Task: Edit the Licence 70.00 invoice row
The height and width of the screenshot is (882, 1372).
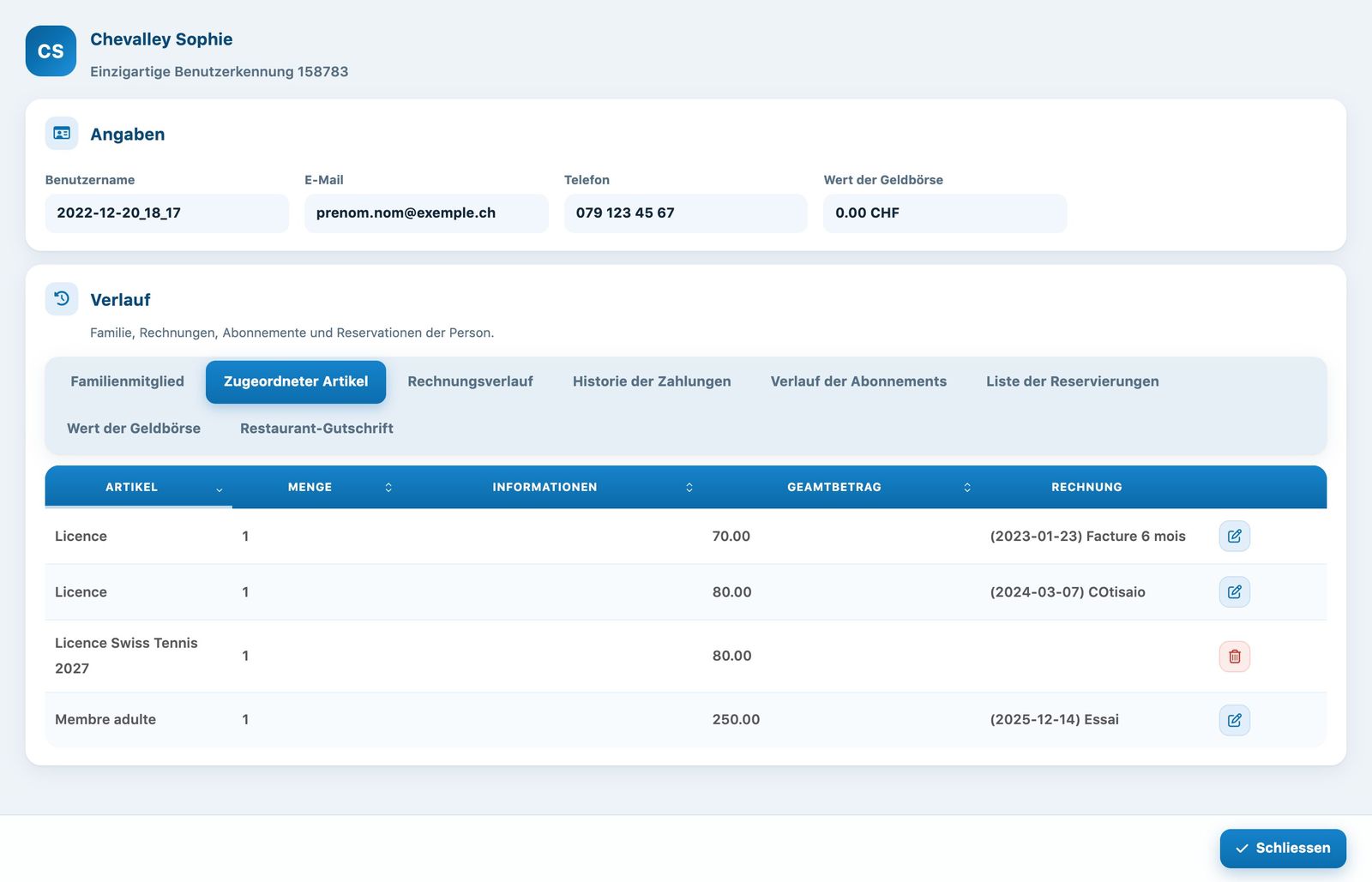Action: tap(1234, 536)
